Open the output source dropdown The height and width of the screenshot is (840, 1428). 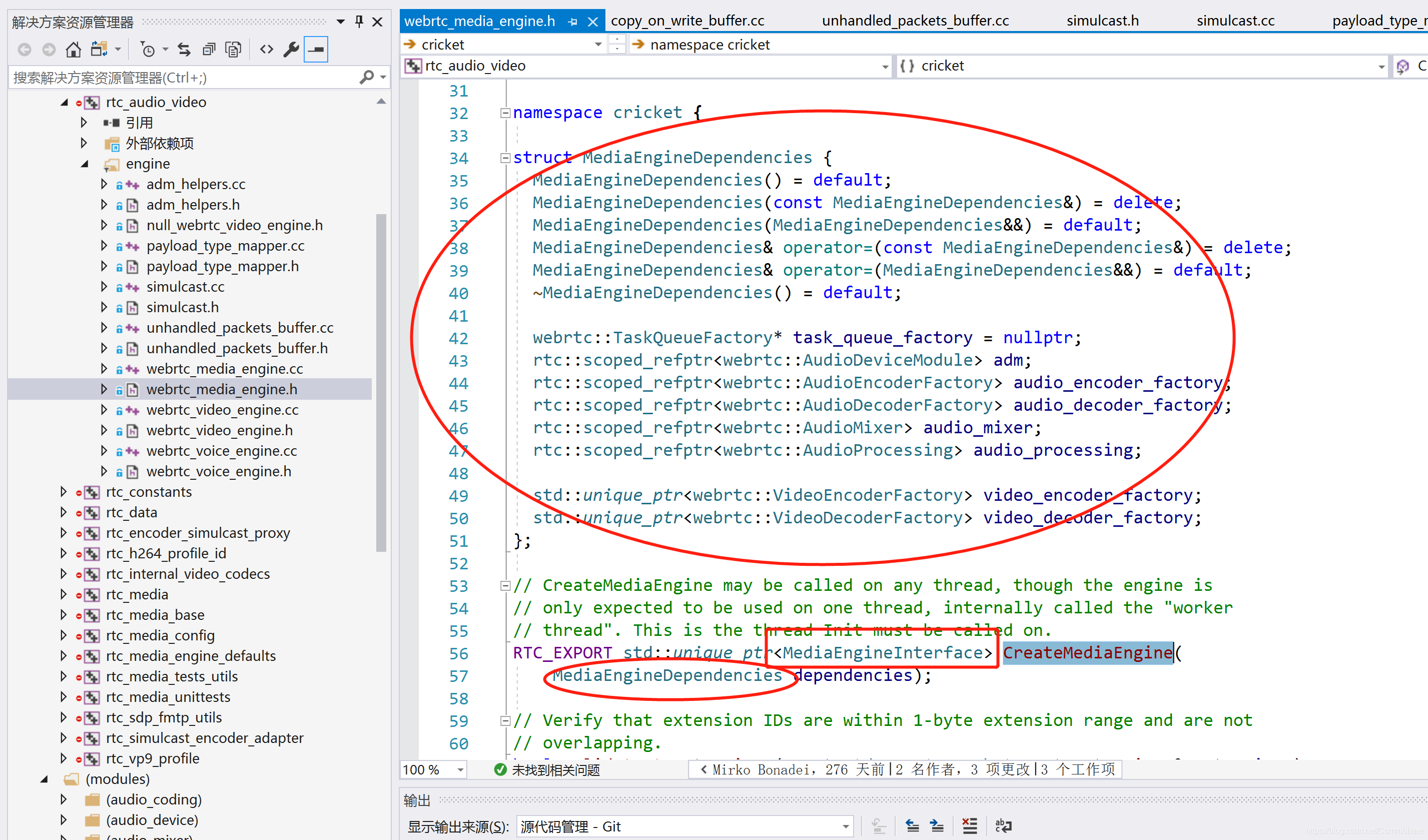(x=845, y=826)
